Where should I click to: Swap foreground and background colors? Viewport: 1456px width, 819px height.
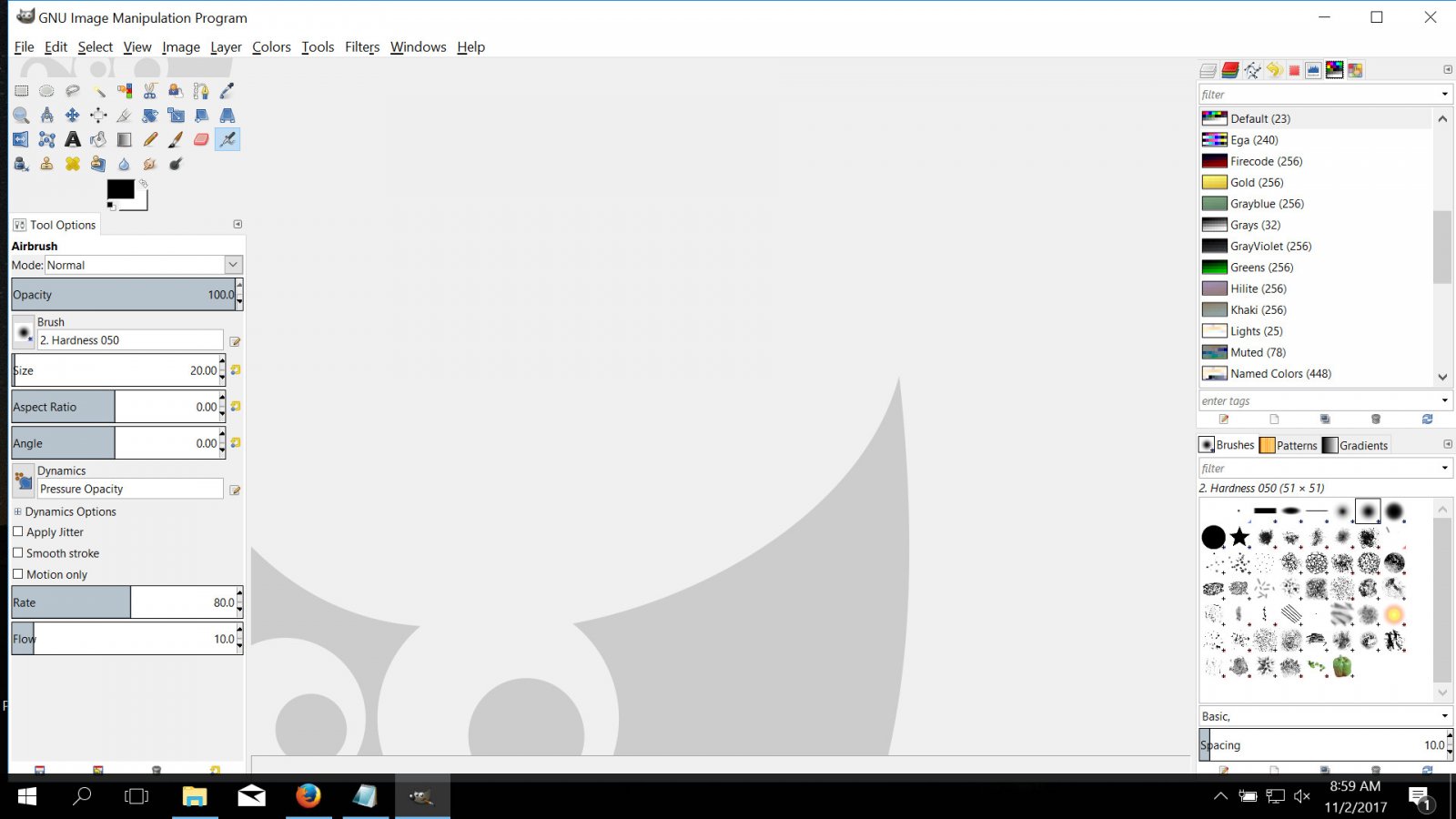tap(143, 183)
